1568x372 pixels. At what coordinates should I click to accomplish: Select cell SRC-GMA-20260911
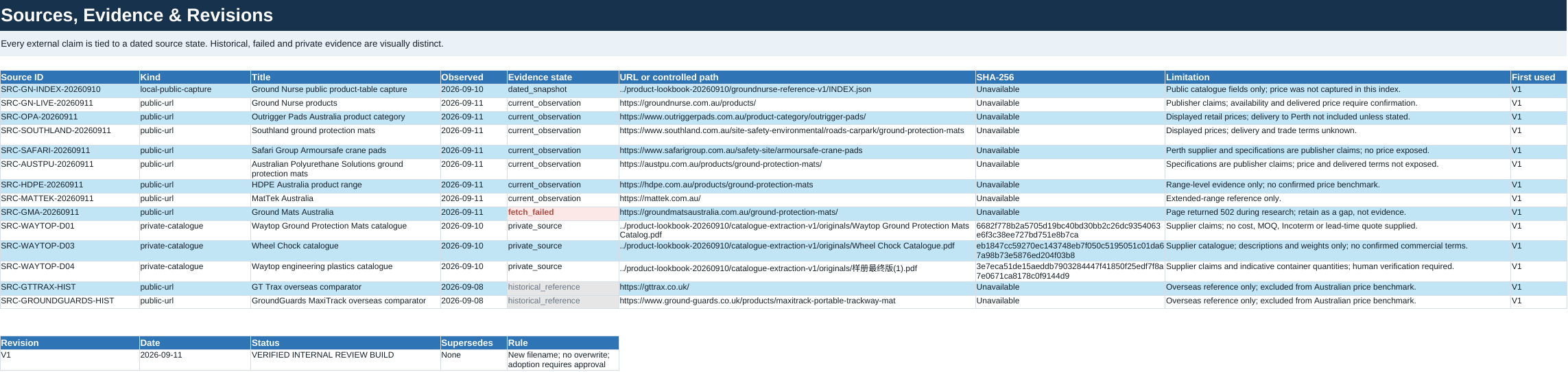(69, 213)
